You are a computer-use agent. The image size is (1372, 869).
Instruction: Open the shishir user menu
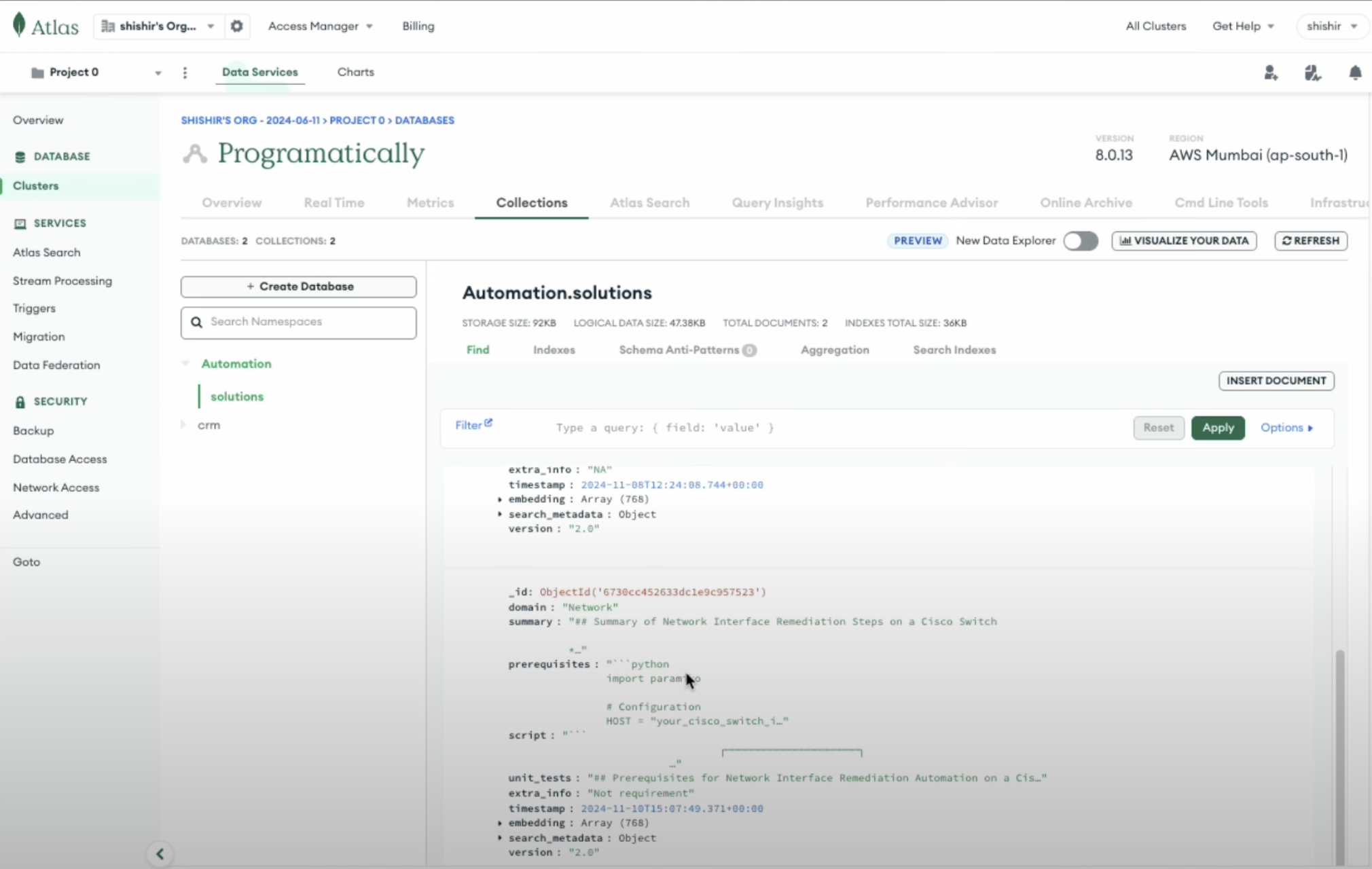(1331, 26)
